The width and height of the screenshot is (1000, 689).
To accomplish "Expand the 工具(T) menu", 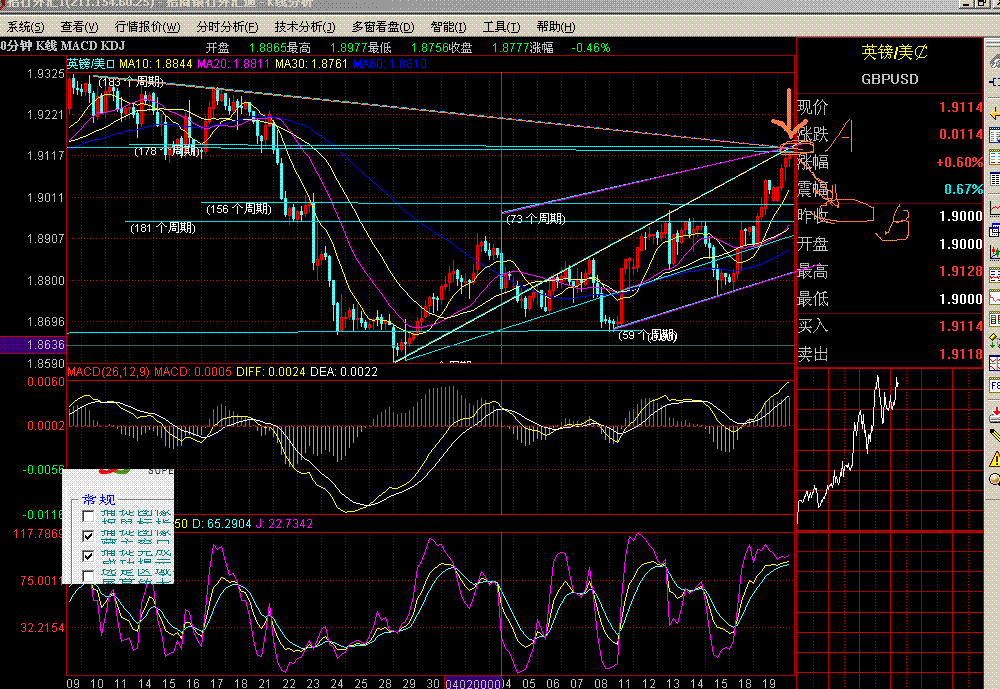I will pos(501,27).
